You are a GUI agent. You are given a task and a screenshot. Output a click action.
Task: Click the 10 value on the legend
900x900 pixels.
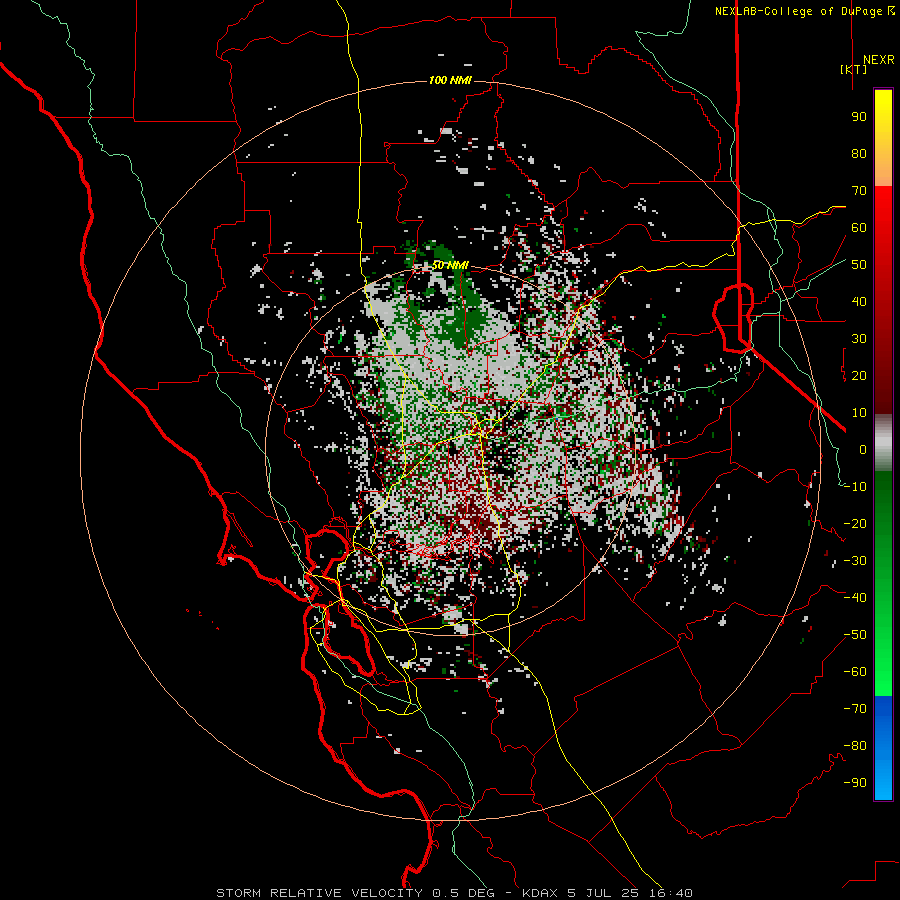coord(859,413)
